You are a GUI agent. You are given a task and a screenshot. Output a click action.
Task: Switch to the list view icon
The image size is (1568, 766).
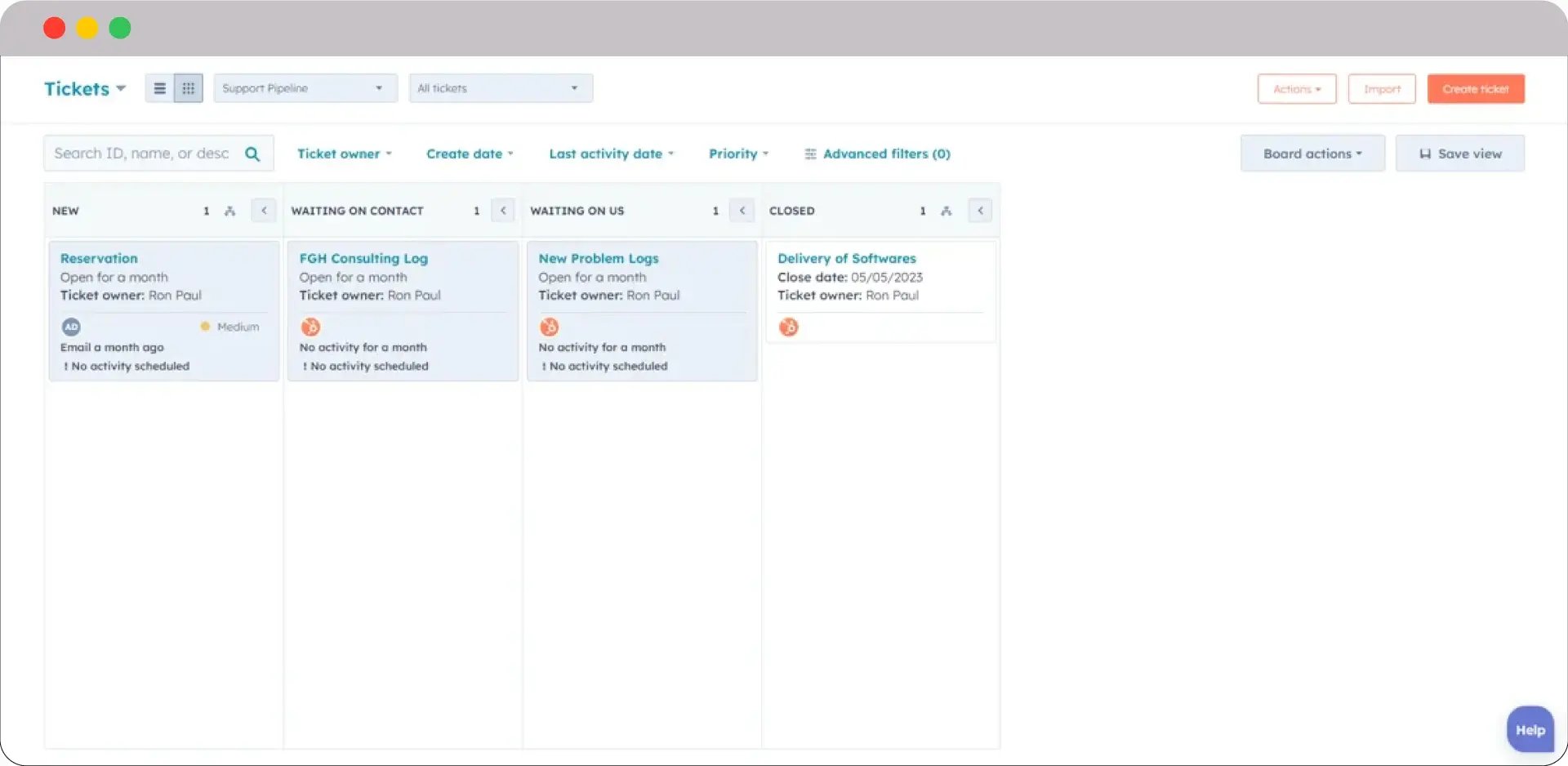point(159,87)
